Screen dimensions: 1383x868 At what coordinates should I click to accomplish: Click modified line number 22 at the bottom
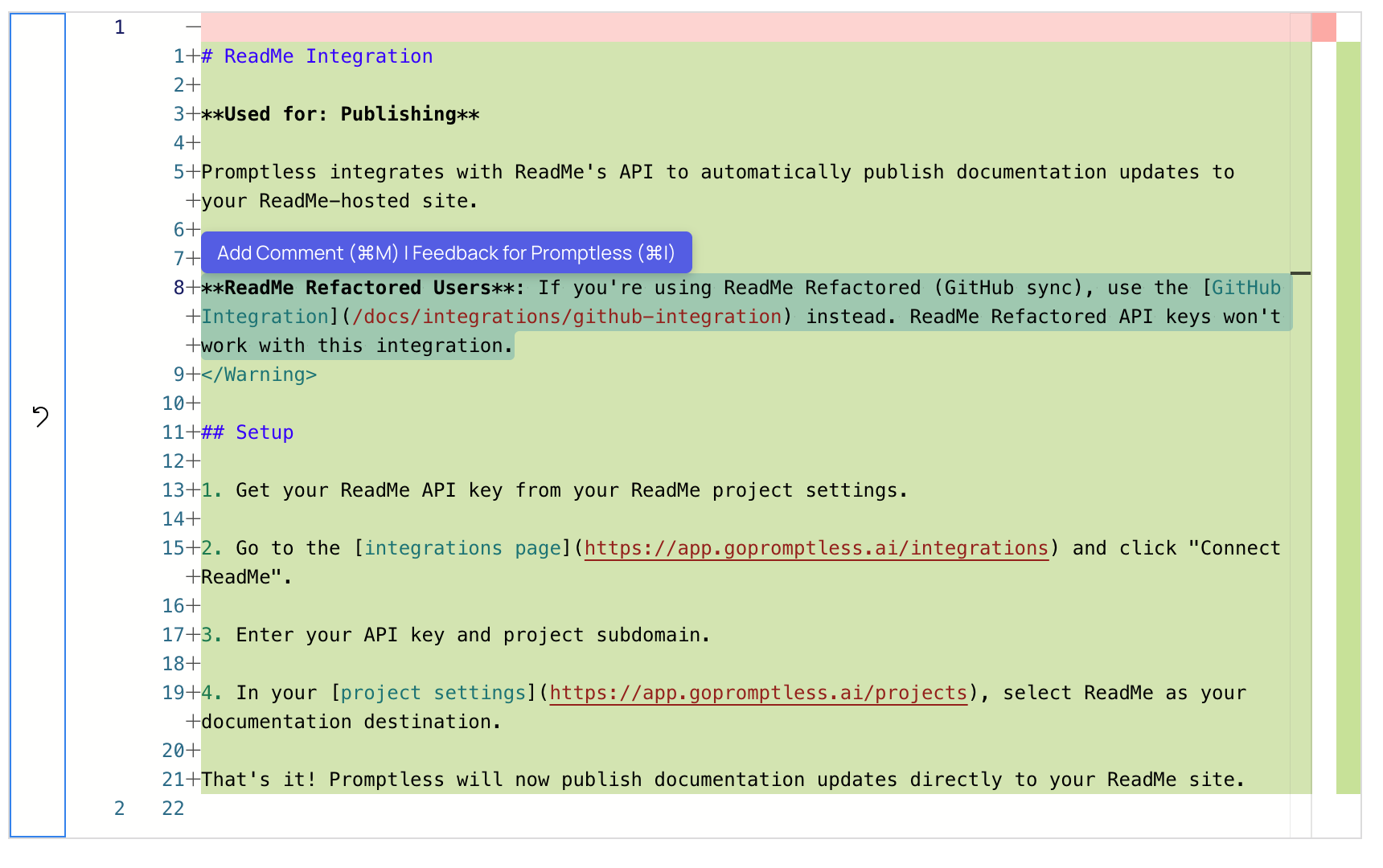pyautogui.click(x=173, y=809)
